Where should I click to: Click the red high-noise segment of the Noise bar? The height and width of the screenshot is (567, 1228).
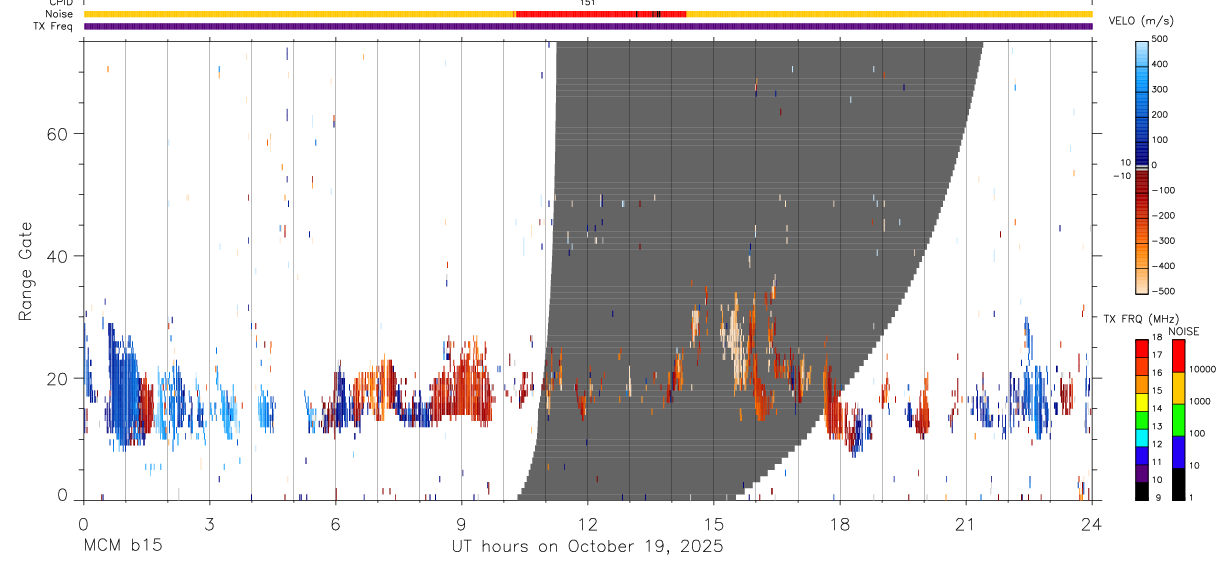tap(600, 14)
